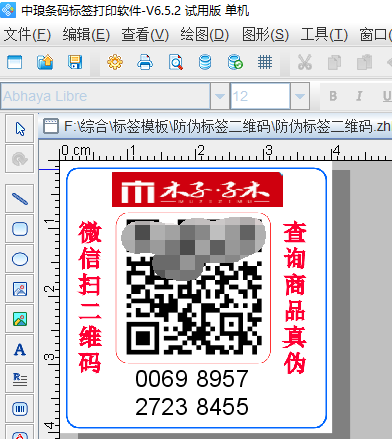Viewport: 392px width, 439px height.
Task: Select the text A tool
Action: tap(20, 349)
